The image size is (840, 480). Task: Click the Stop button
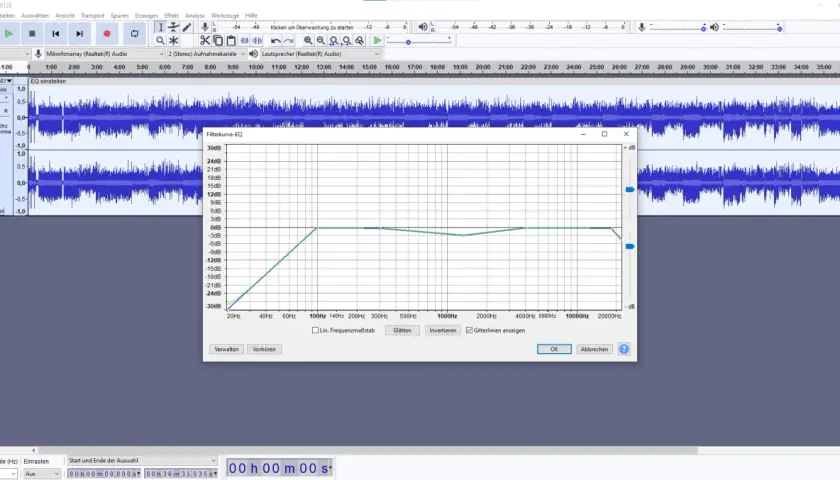[x=32, y=34]
